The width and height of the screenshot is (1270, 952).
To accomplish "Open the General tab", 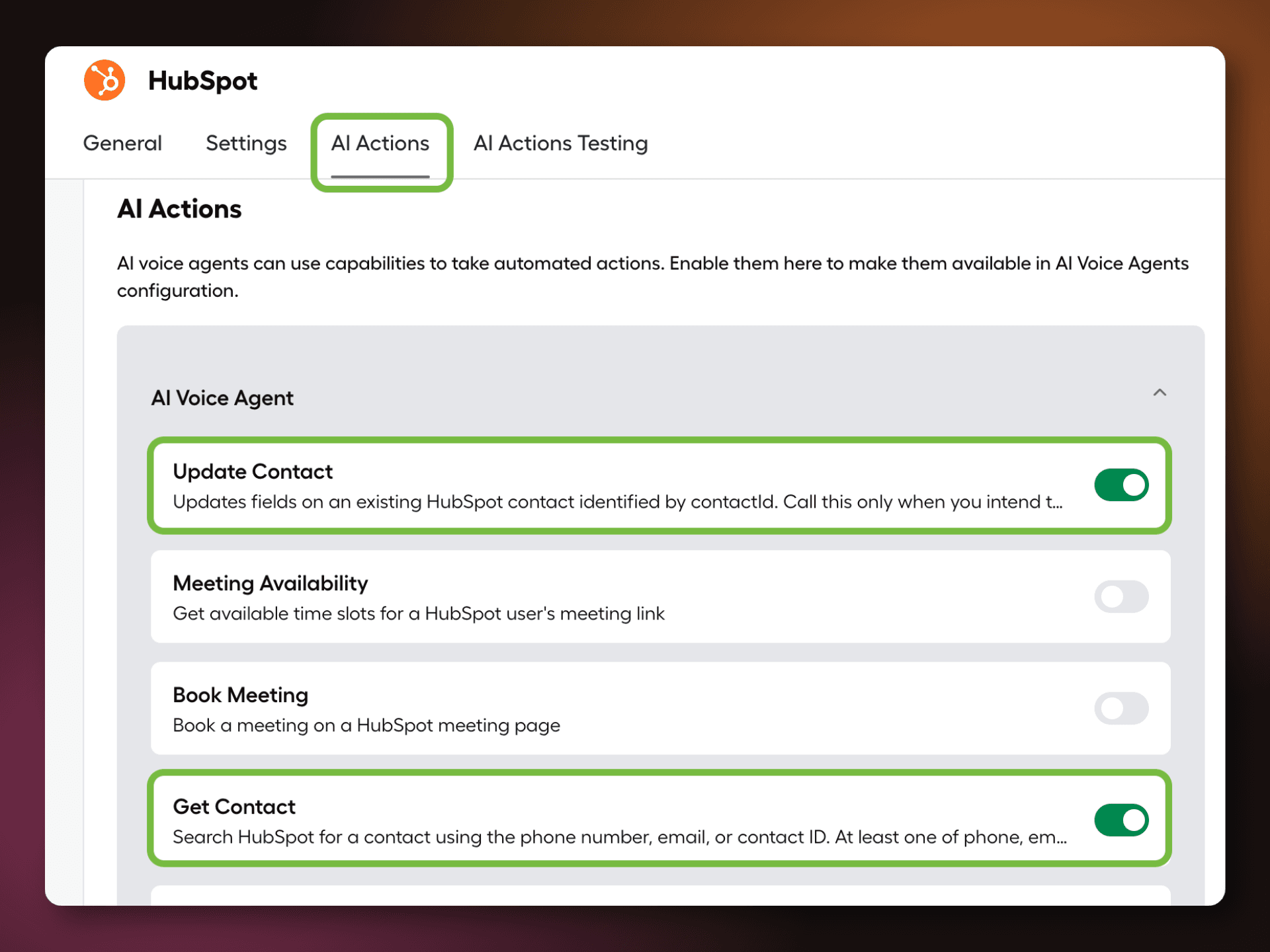I will pos(122,143).
